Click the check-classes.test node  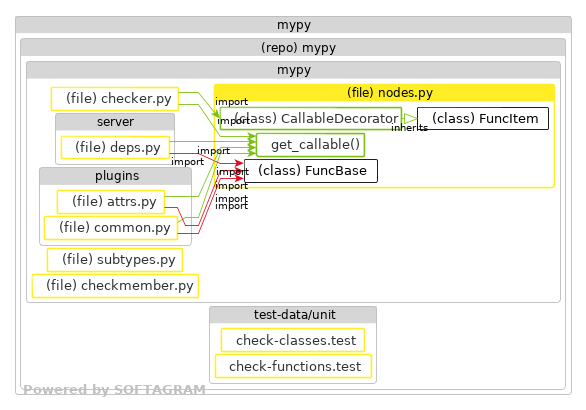click(x=293, y=340)
